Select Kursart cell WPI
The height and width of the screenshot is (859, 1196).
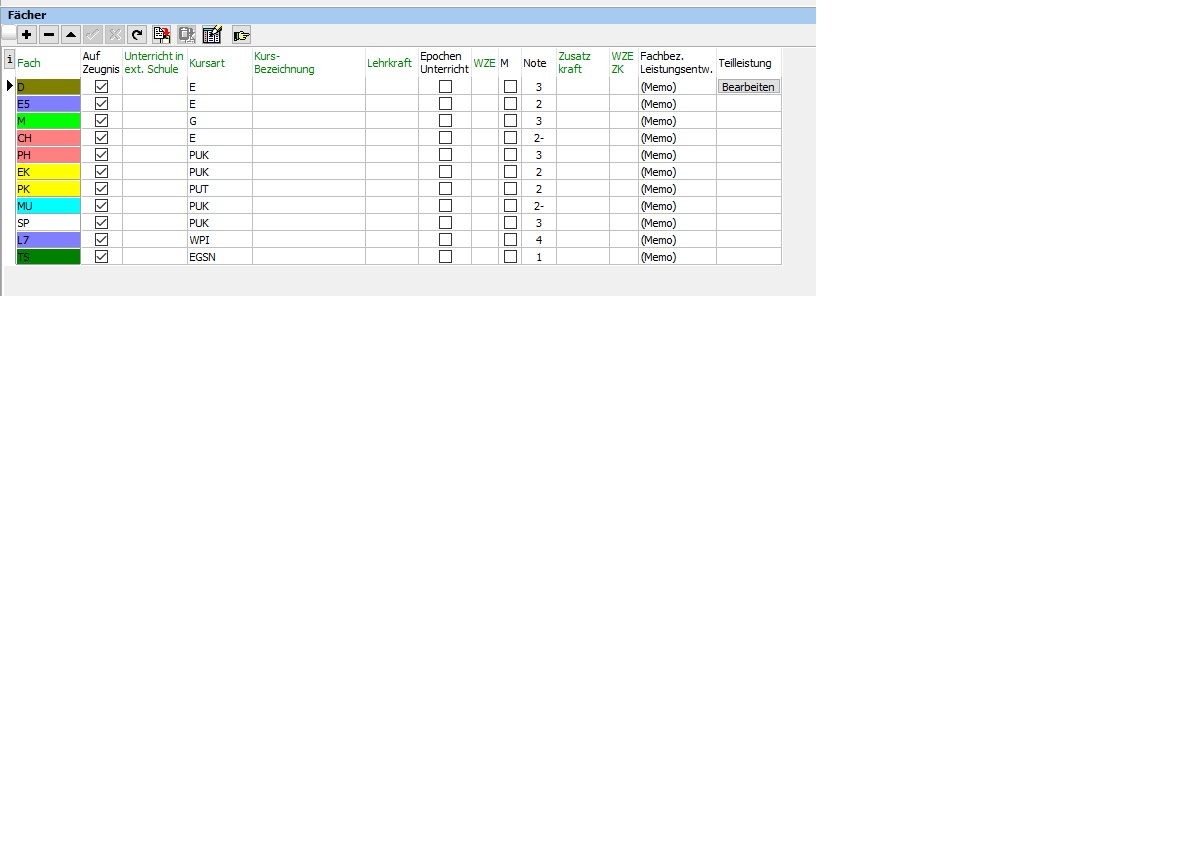point(220,240)
